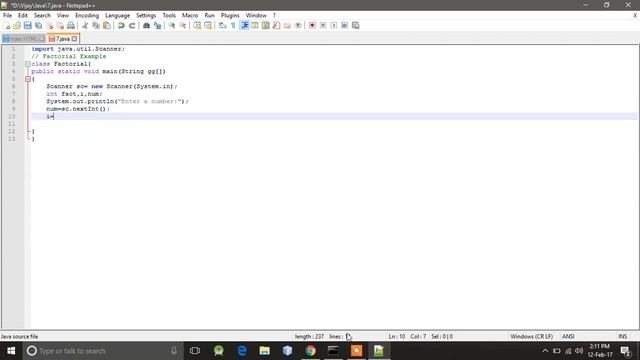Screen dimensions: 640x360
Task: Toggle INS mode in status bar
Action: (622, 336)
